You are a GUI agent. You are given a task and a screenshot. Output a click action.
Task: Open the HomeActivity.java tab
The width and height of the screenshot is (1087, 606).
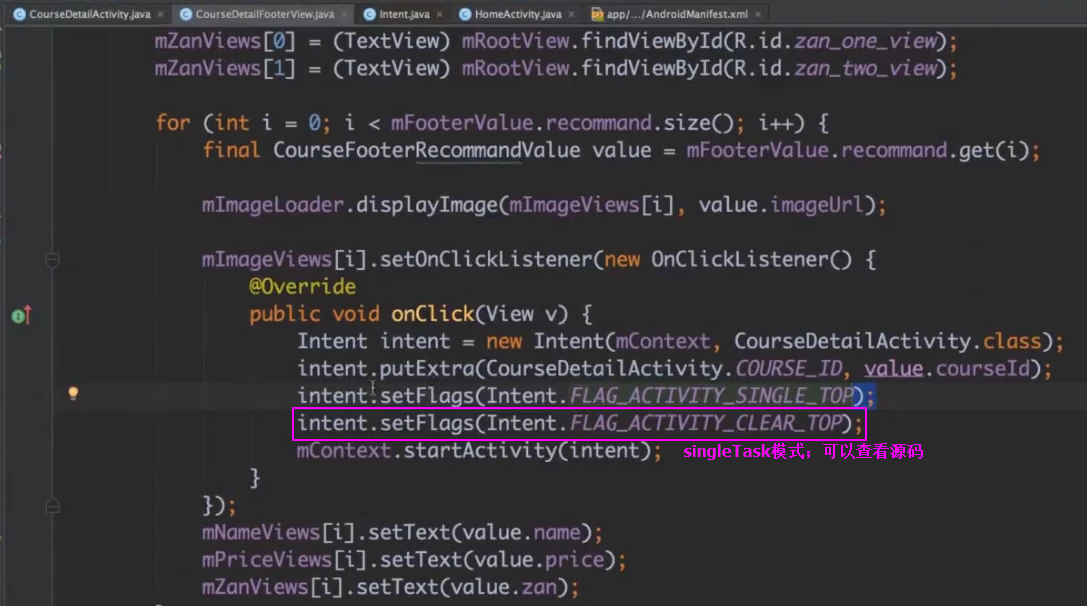518,14
